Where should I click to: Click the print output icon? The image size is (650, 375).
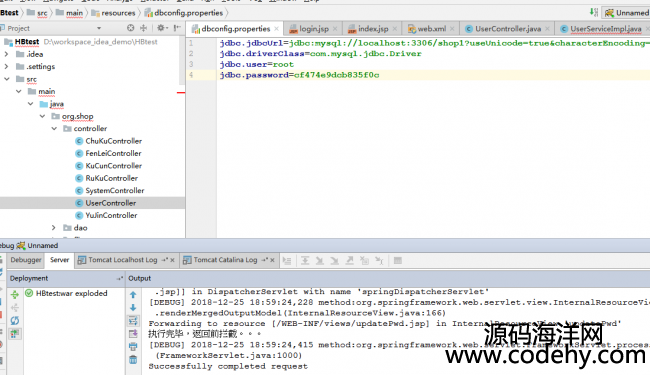point(133,346)
